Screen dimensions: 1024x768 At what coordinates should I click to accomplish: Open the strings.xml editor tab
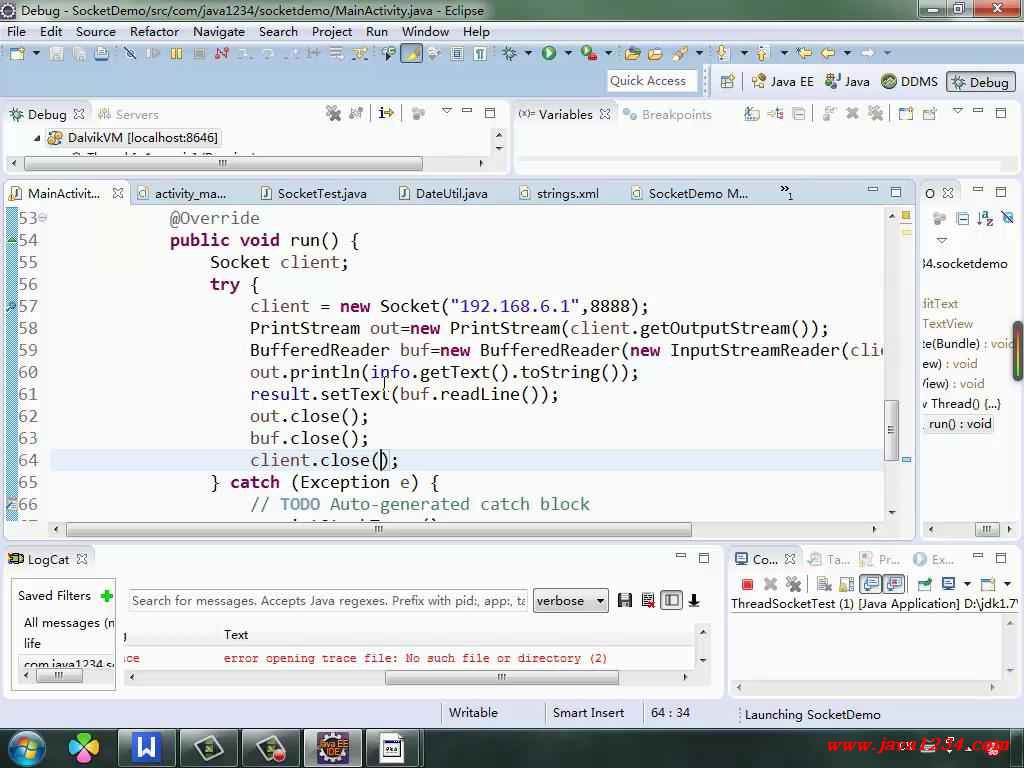pyautogui.click(x=559, y=193)
